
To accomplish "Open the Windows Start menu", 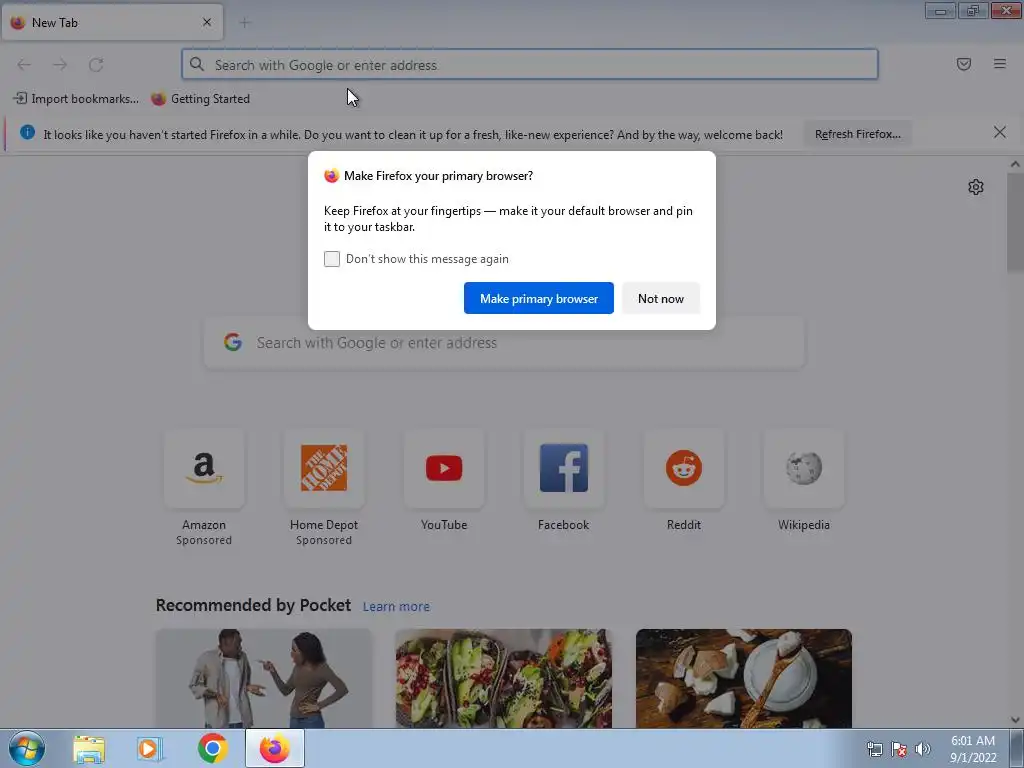I will [27, 748].
